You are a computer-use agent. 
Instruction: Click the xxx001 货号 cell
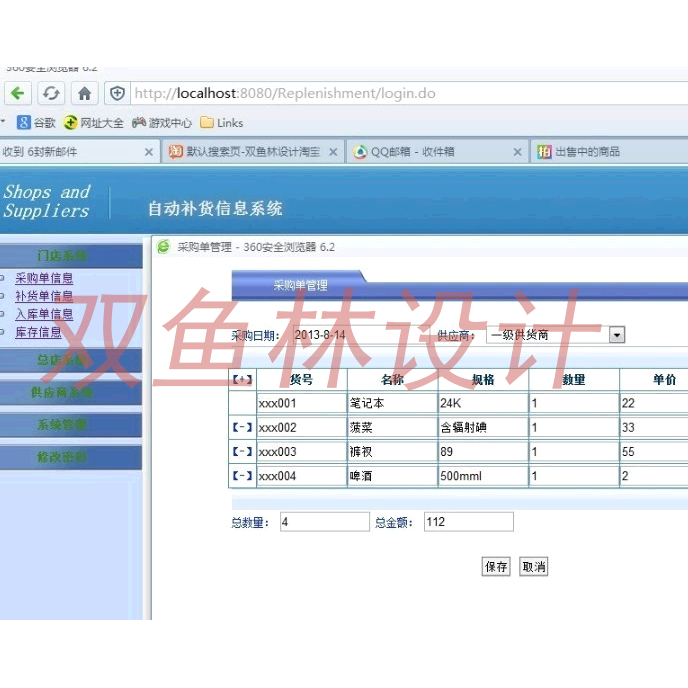pos(301,403)
